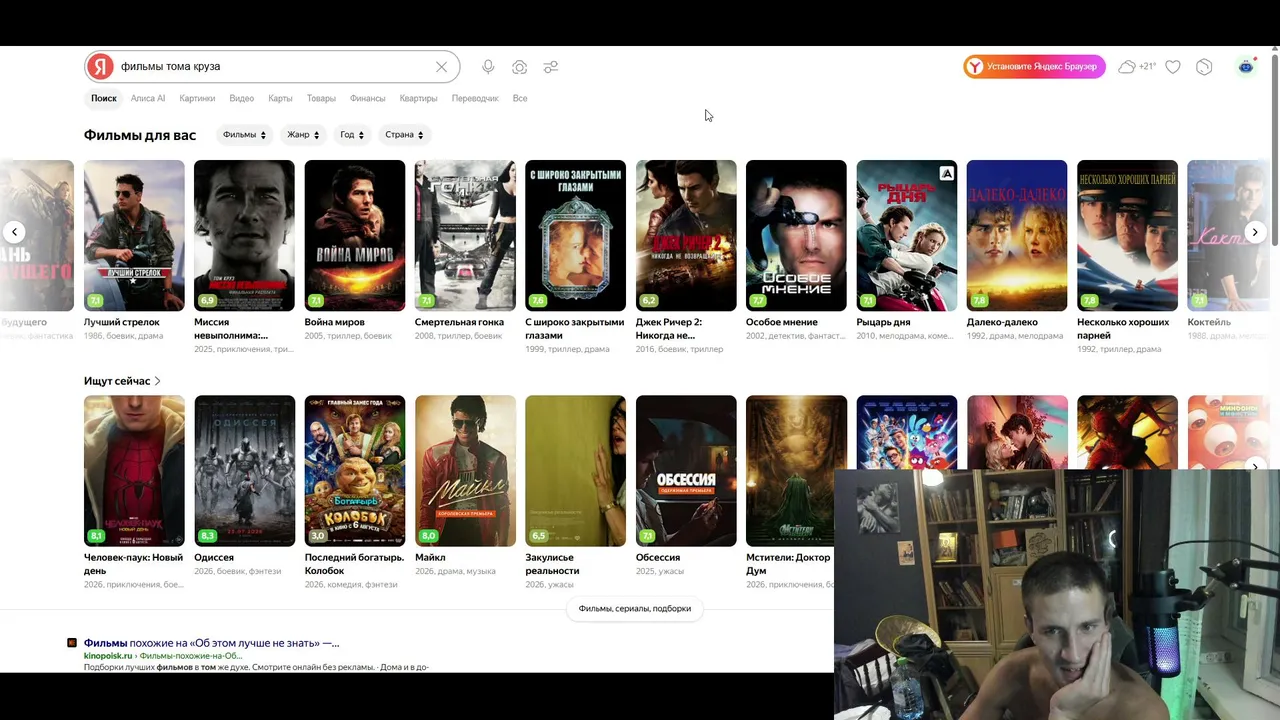Open the Мстители: Доктор Дум poster
The width and height of the screenshot is (1280, 720).
pos(796,471)
